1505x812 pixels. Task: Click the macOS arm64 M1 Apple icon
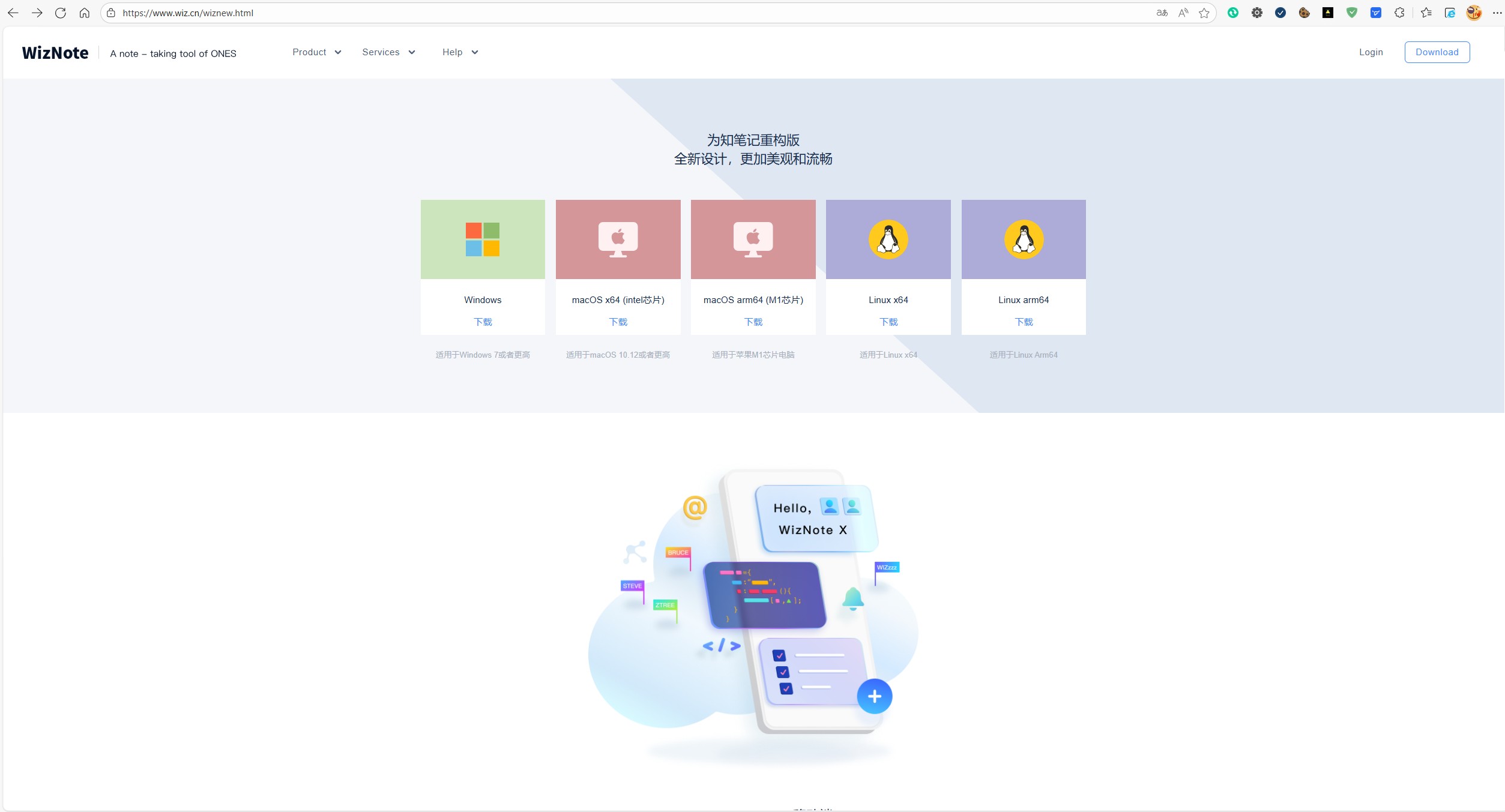point(753,239)
